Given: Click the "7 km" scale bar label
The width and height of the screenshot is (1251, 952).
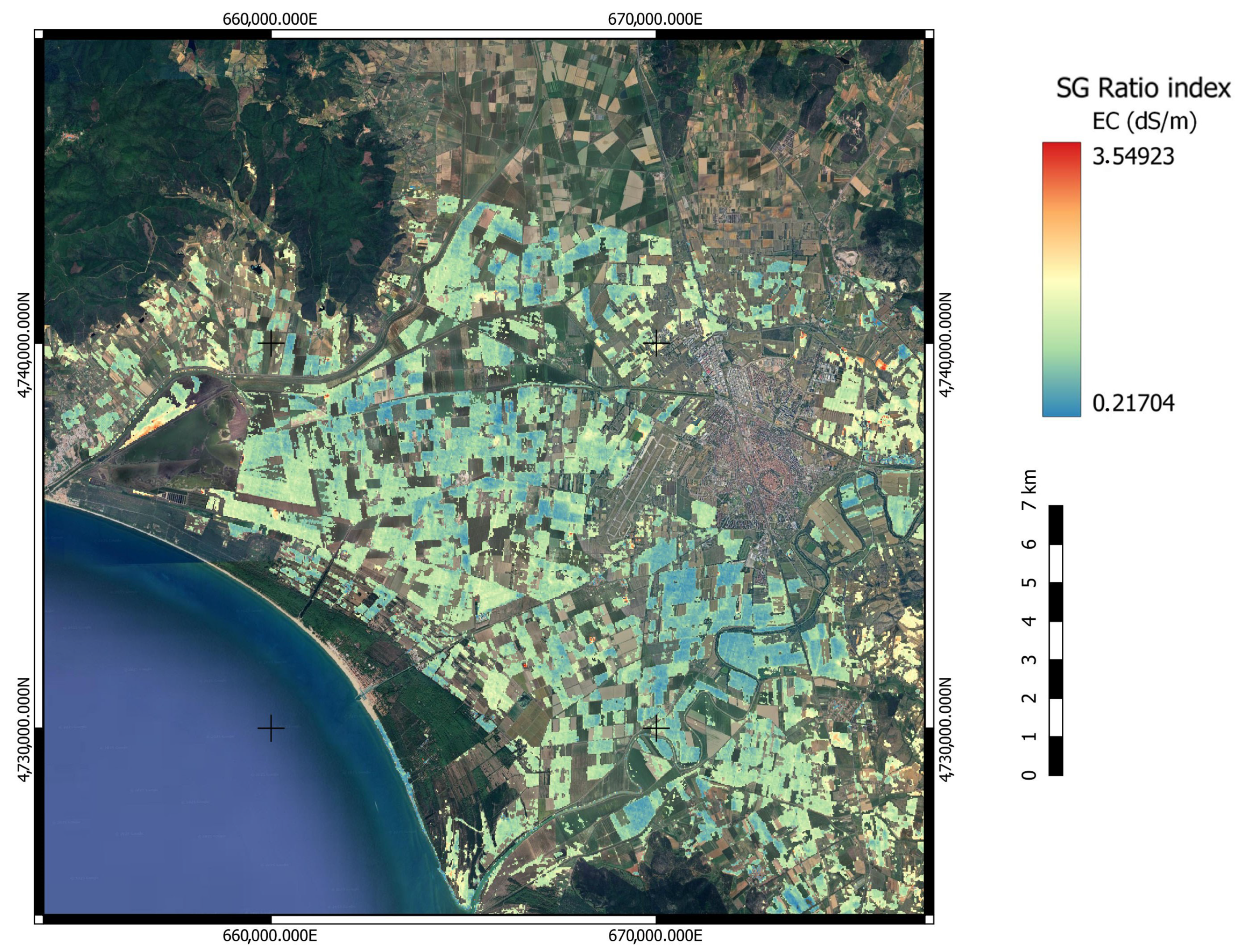Looking at the screenshot, I should coord(1029,490).
